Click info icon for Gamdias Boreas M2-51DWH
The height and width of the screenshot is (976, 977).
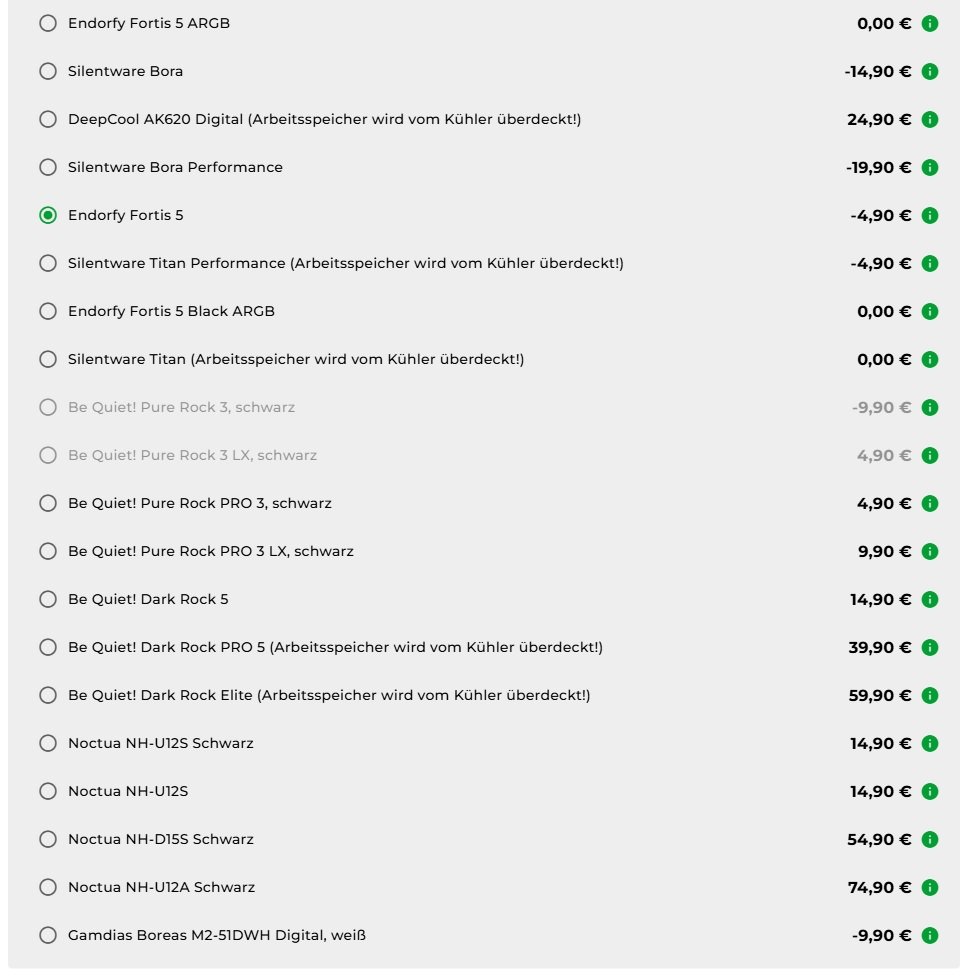[x=930, y=935]
